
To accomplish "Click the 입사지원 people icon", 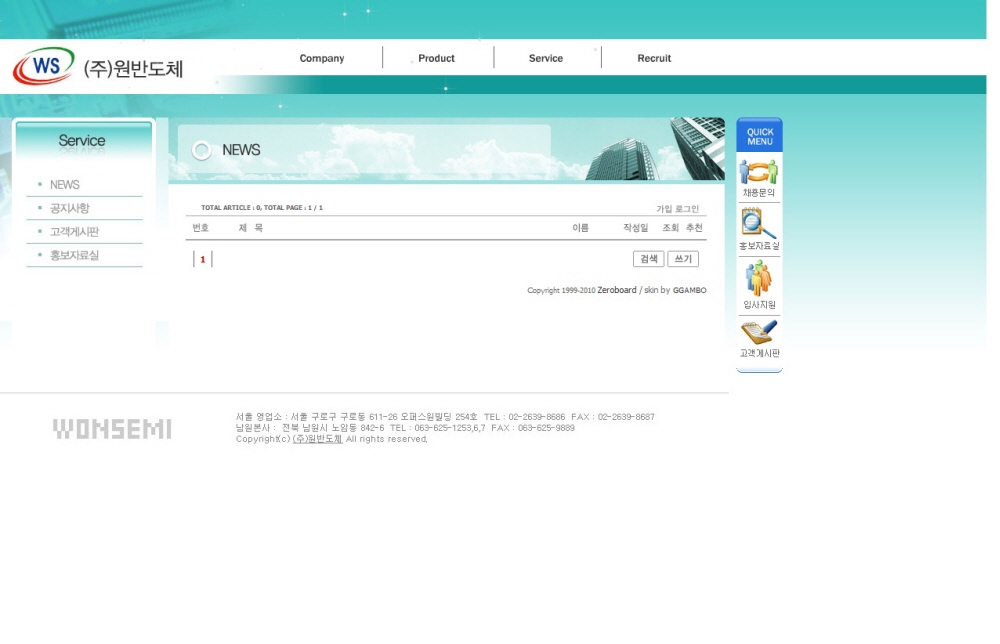I will pyautogui.click(x=759, y=279).
